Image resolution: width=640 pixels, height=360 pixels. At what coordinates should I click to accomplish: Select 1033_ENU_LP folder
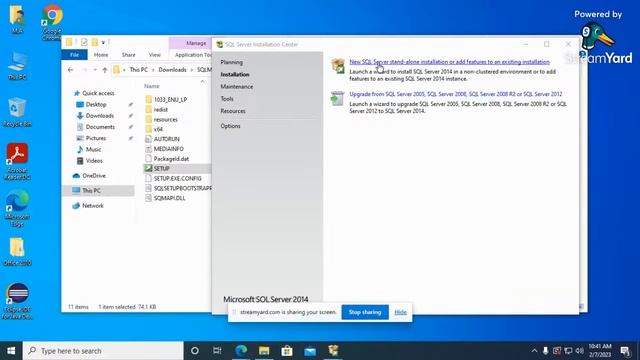tap(170, 100)
